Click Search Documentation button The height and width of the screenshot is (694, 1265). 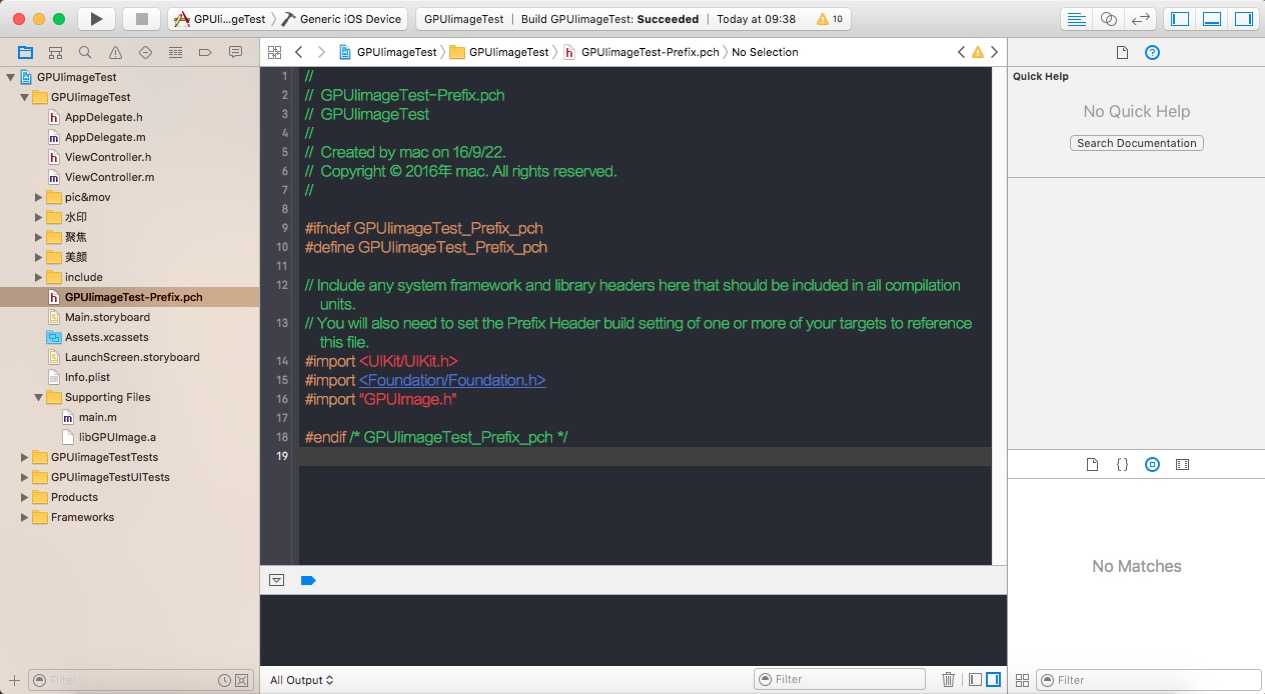pos(1136,143)
